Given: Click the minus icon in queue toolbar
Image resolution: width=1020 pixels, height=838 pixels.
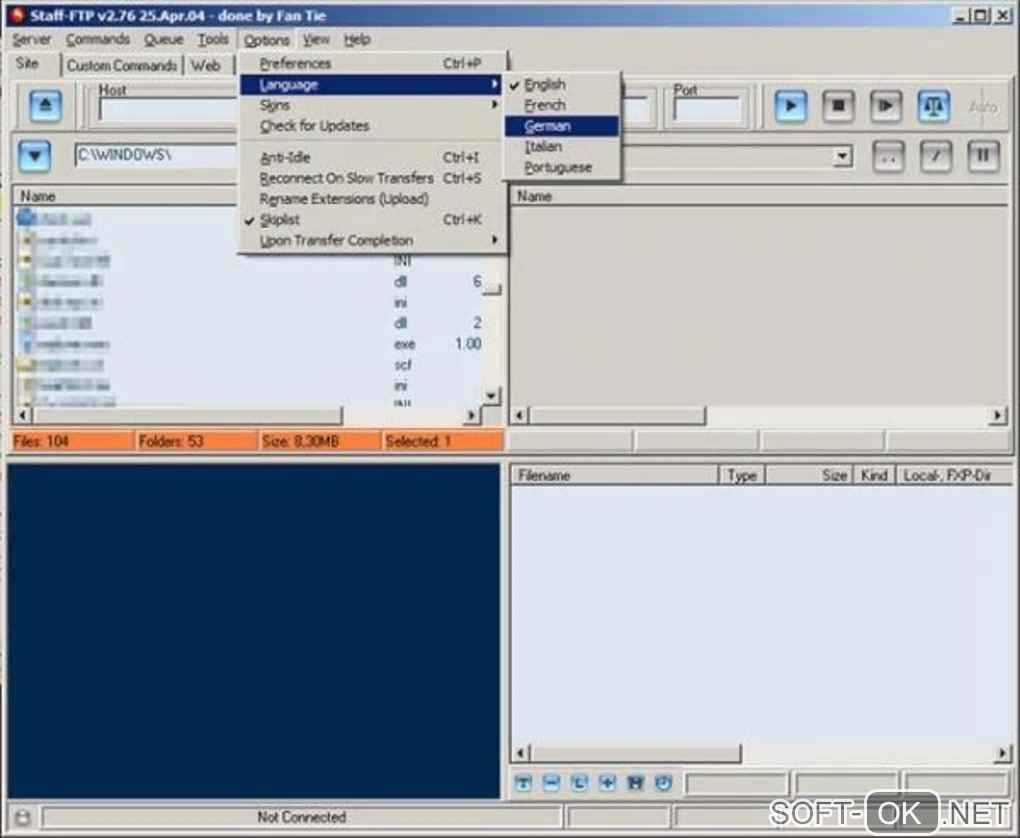Looking at the screenshot, I should 551,783.
